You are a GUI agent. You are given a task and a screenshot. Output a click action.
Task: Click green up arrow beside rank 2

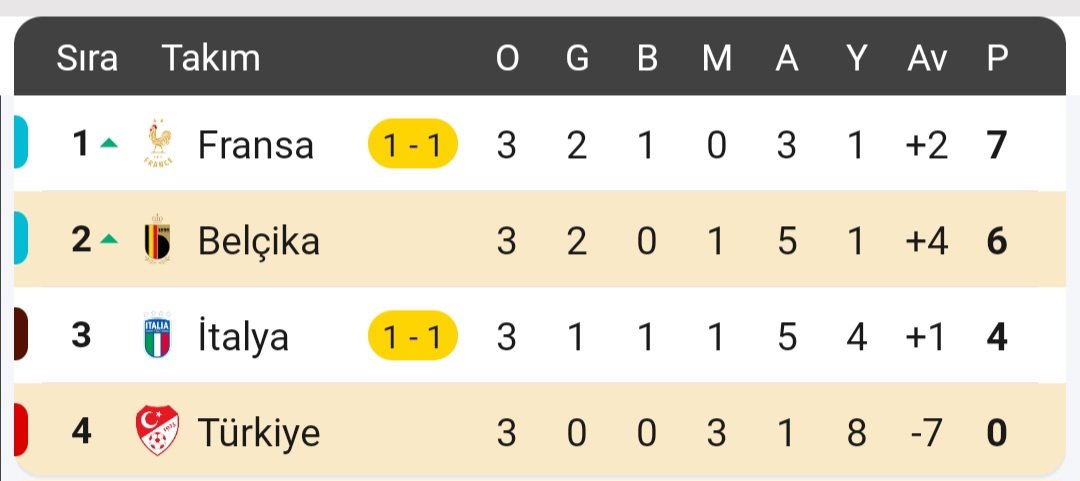[109, 240]
